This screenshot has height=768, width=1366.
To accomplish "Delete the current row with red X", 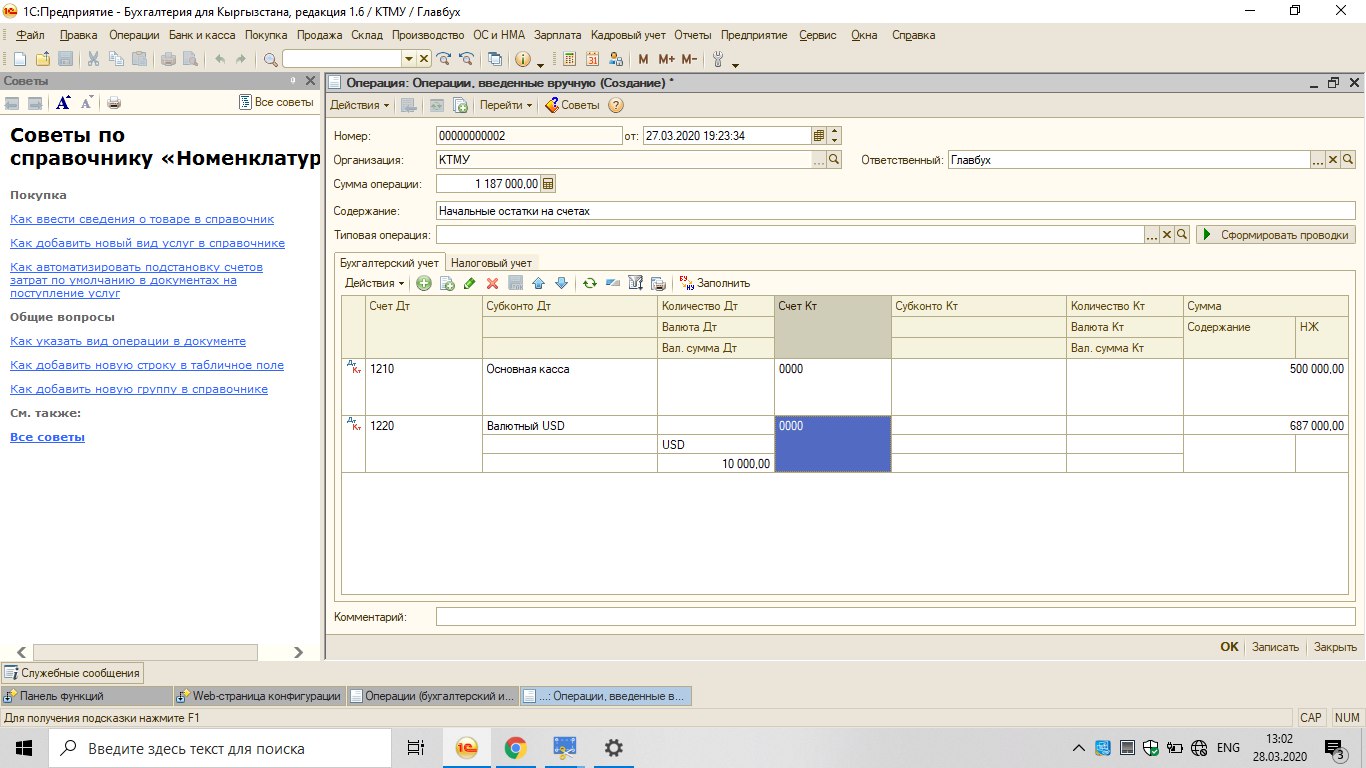I will click(492, 283).
